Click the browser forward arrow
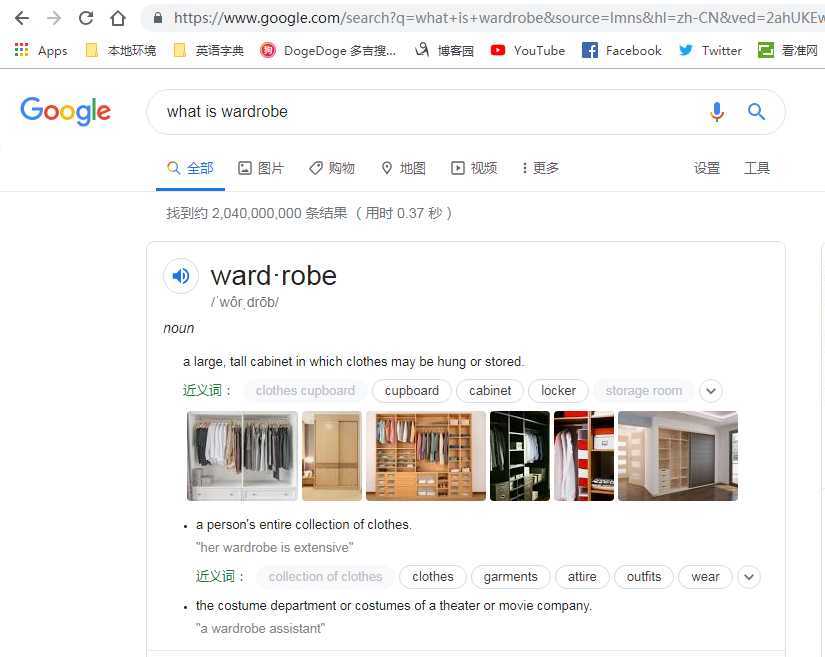This screenshot has width=825, height=657. click(x=54, y=18)
